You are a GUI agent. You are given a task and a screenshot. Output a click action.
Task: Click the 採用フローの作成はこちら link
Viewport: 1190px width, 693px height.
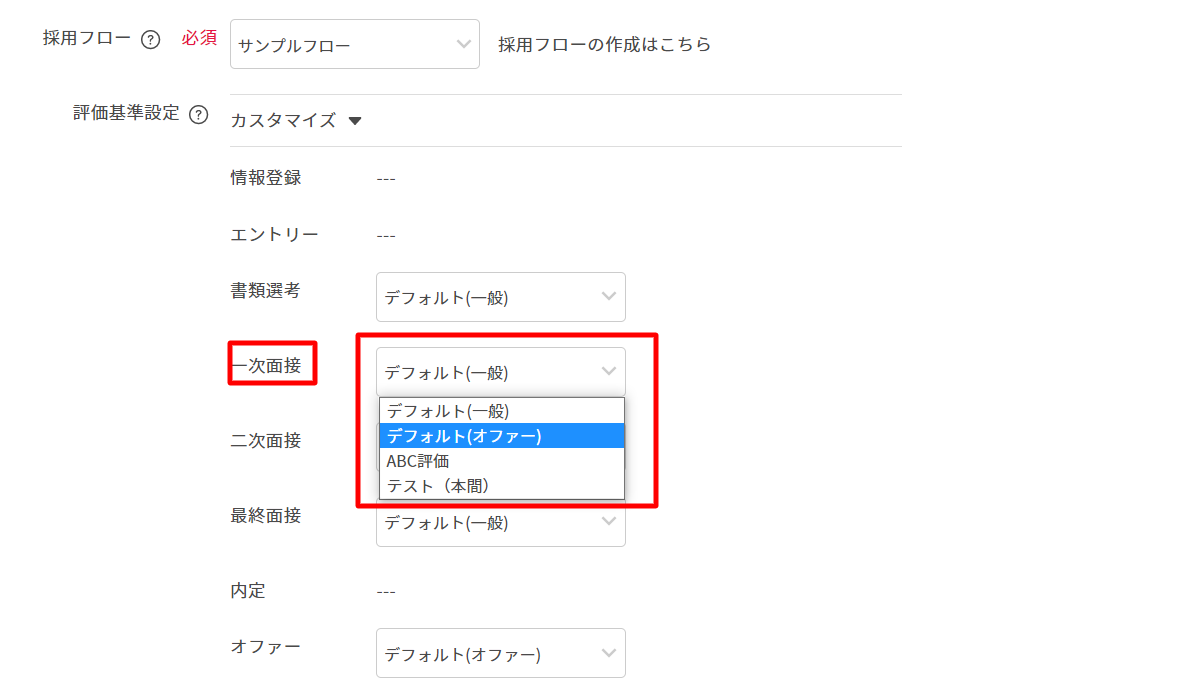tap(604, 45)
